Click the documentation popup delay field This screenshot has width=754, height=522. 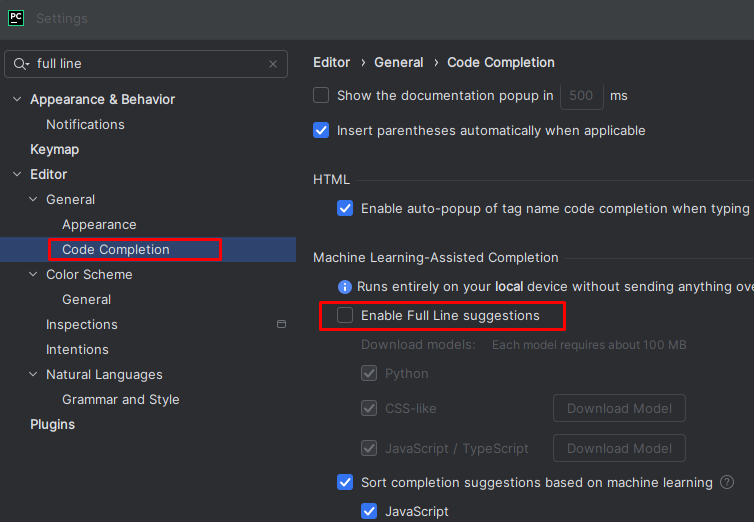tap(581, 96)
